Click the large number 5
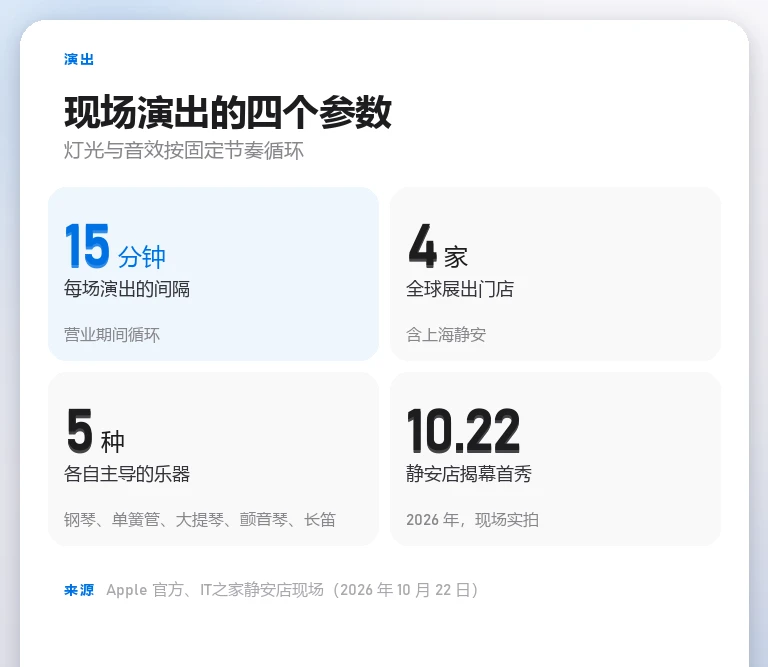 (x=80, y=430)
